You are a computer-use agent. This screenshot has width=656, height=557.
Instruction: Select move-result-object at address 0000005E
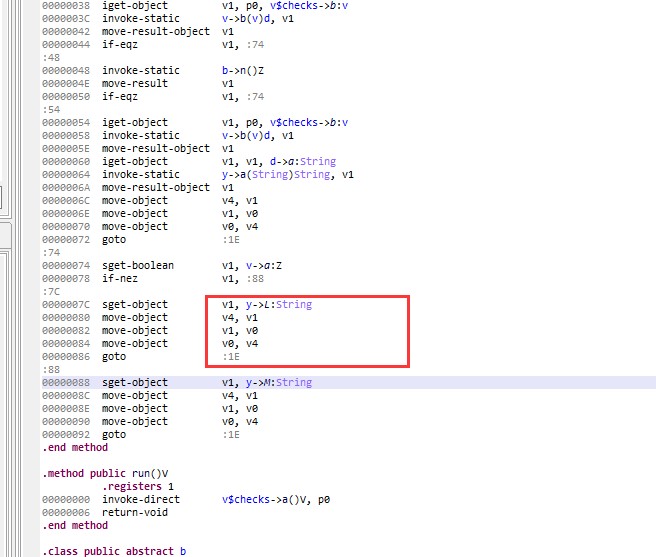tap(156, 148)
